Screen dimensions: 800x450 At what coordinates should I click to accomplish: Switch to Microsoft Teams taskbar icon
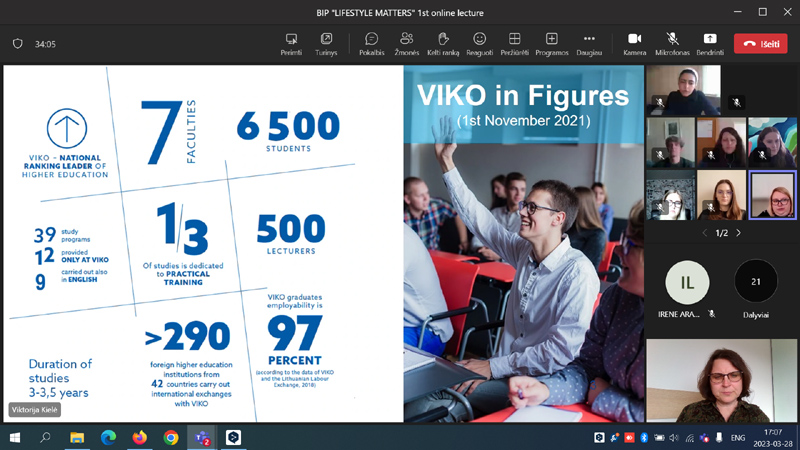202,438
